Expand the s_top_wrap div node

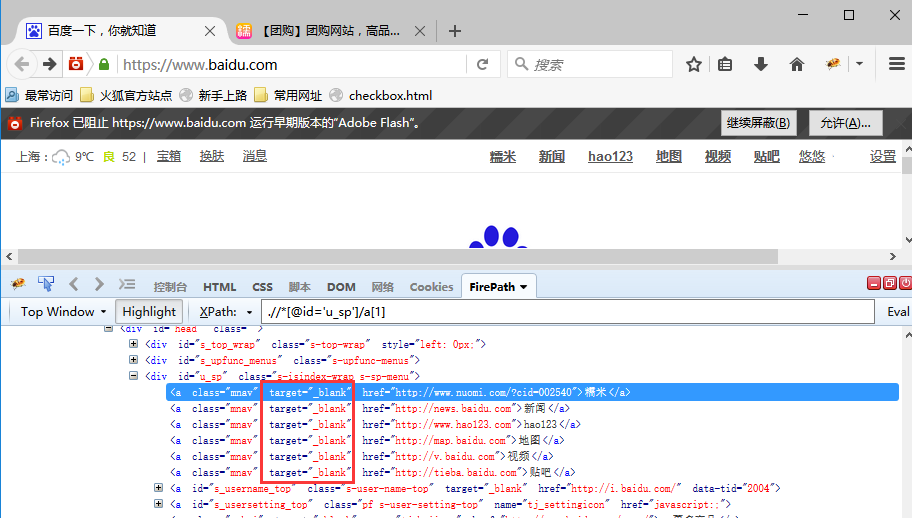pyautogui.click(x=133, y=344)
